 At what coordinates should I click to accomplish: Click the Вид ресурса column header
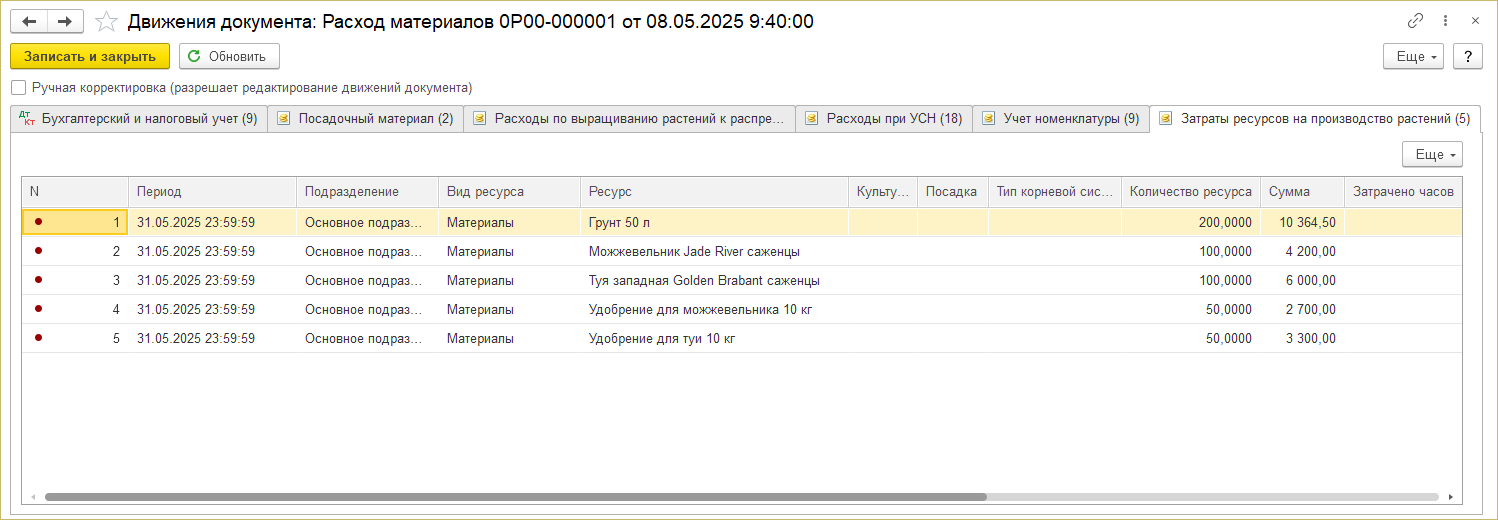[x=509, y=191]
